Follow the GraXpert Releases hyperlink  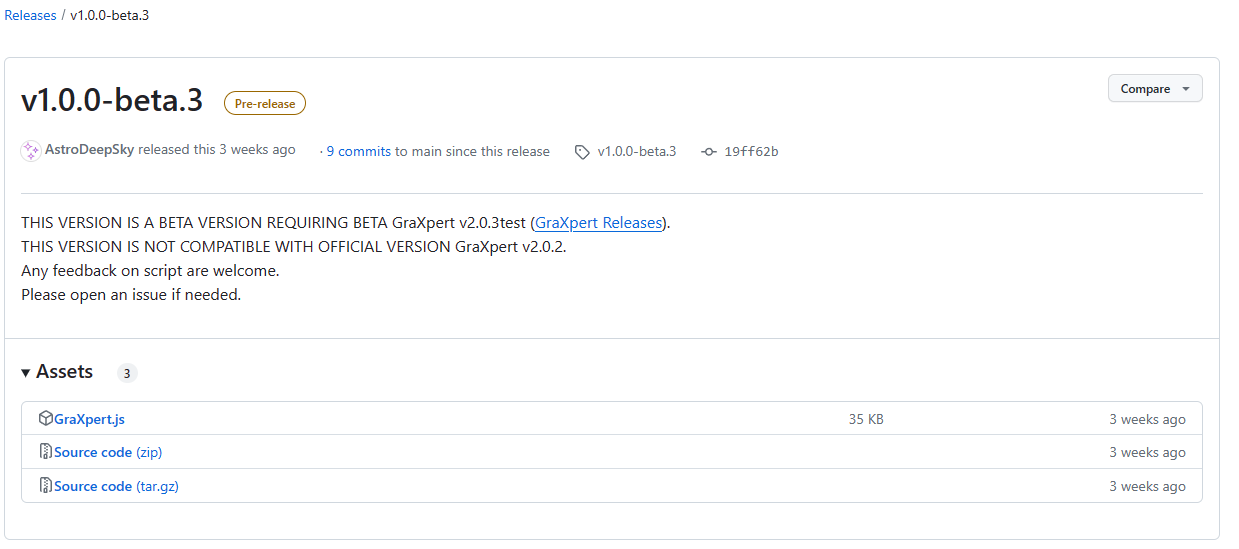pyautogui.click(x=599, y=223)
